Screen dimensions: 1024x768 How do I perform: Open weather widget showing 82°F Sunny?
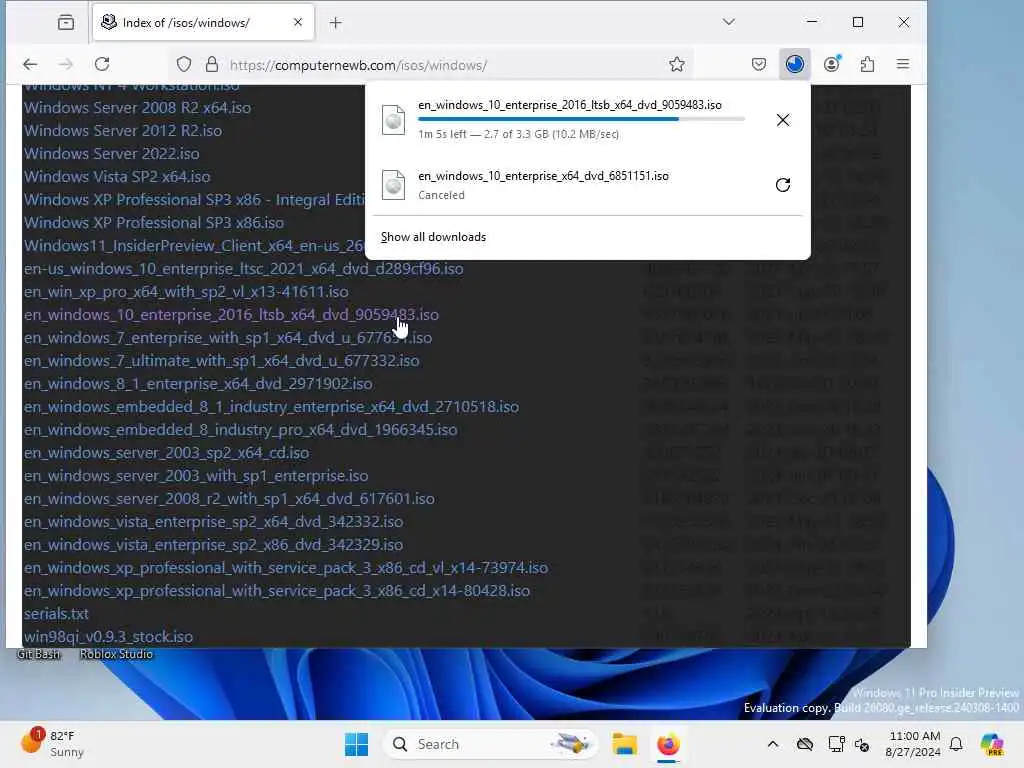52,744
